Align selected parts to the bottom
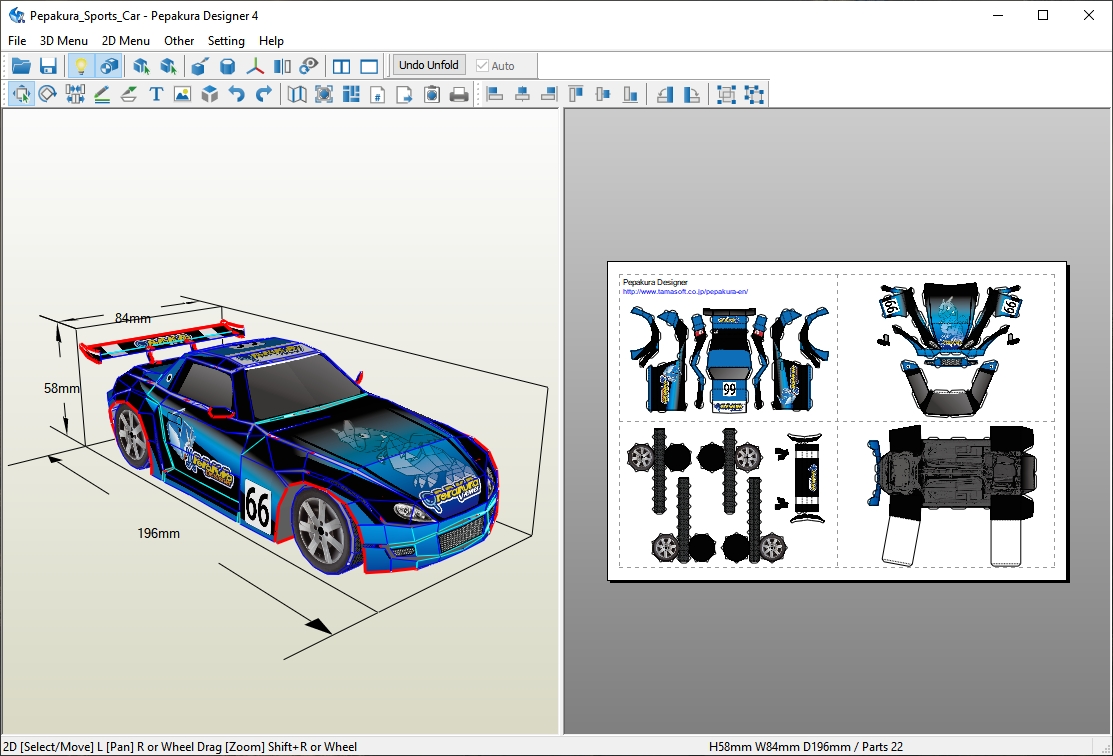 click(x=630, y=94)
